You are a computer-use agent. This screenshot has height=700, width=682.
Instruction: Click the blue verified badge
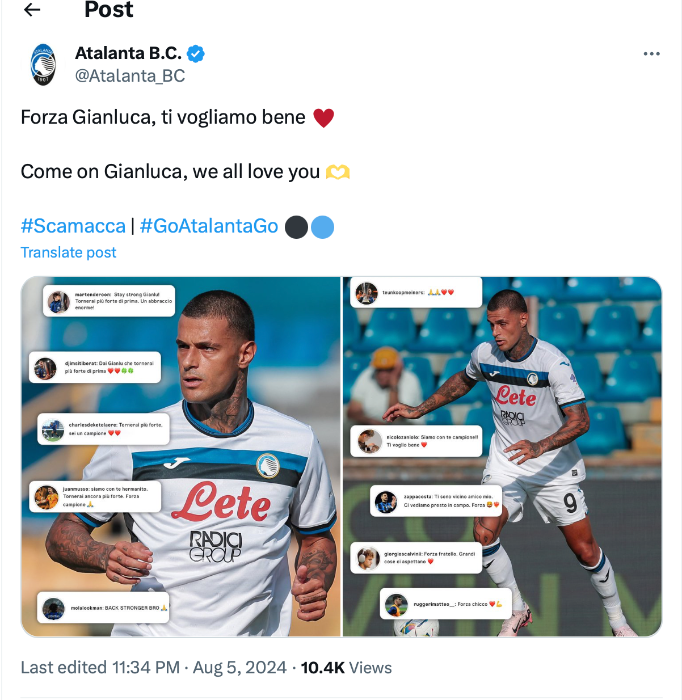[198, 53]
